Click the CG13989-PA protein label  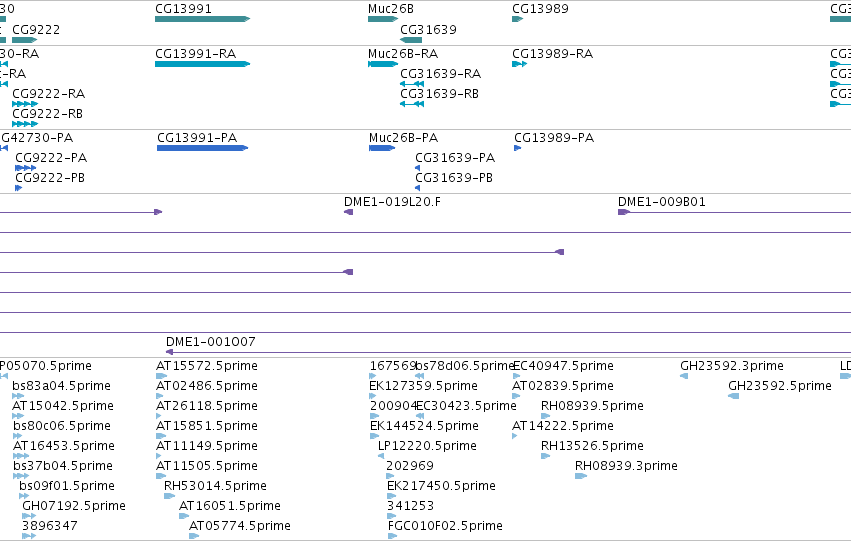[x=554, y=137]
